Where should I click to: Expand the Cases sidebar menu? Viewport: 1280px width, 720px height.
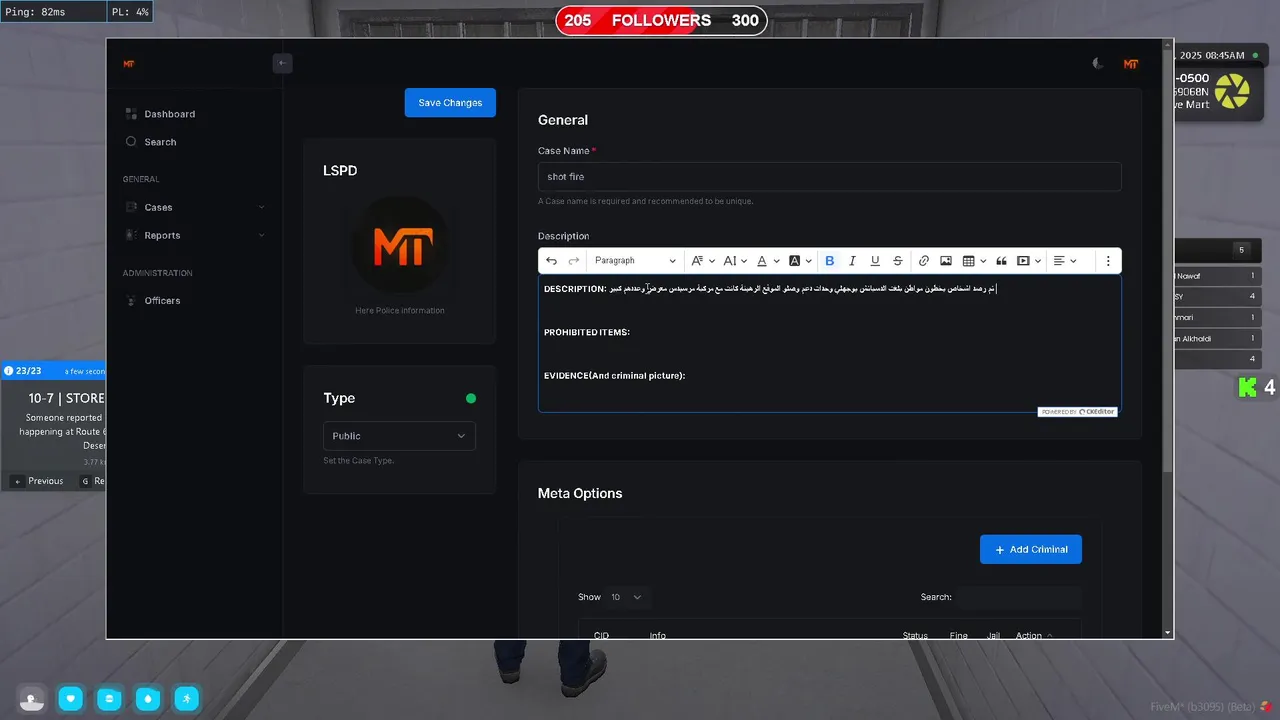[195, 207]
